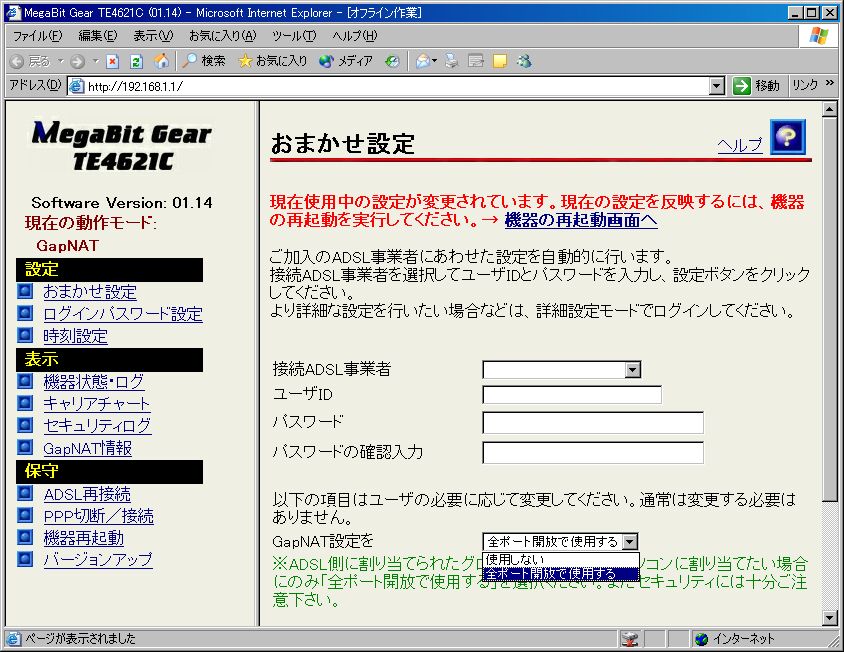Screen dimensions: 844x652
Task: Click the Refresh page toolbar icon
Action: (x=137, y=61)
